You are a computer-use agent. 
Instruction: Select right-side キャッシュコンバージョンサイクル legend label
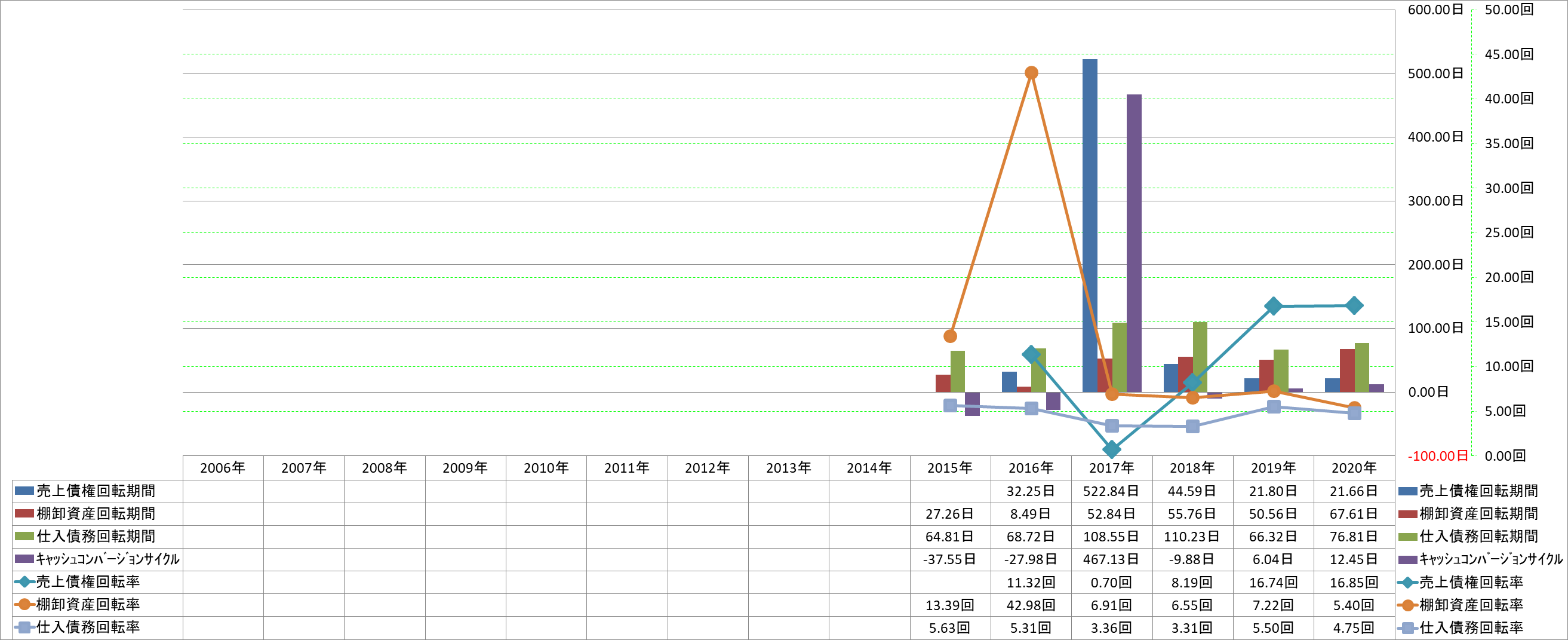click(x=1491, y=559)
